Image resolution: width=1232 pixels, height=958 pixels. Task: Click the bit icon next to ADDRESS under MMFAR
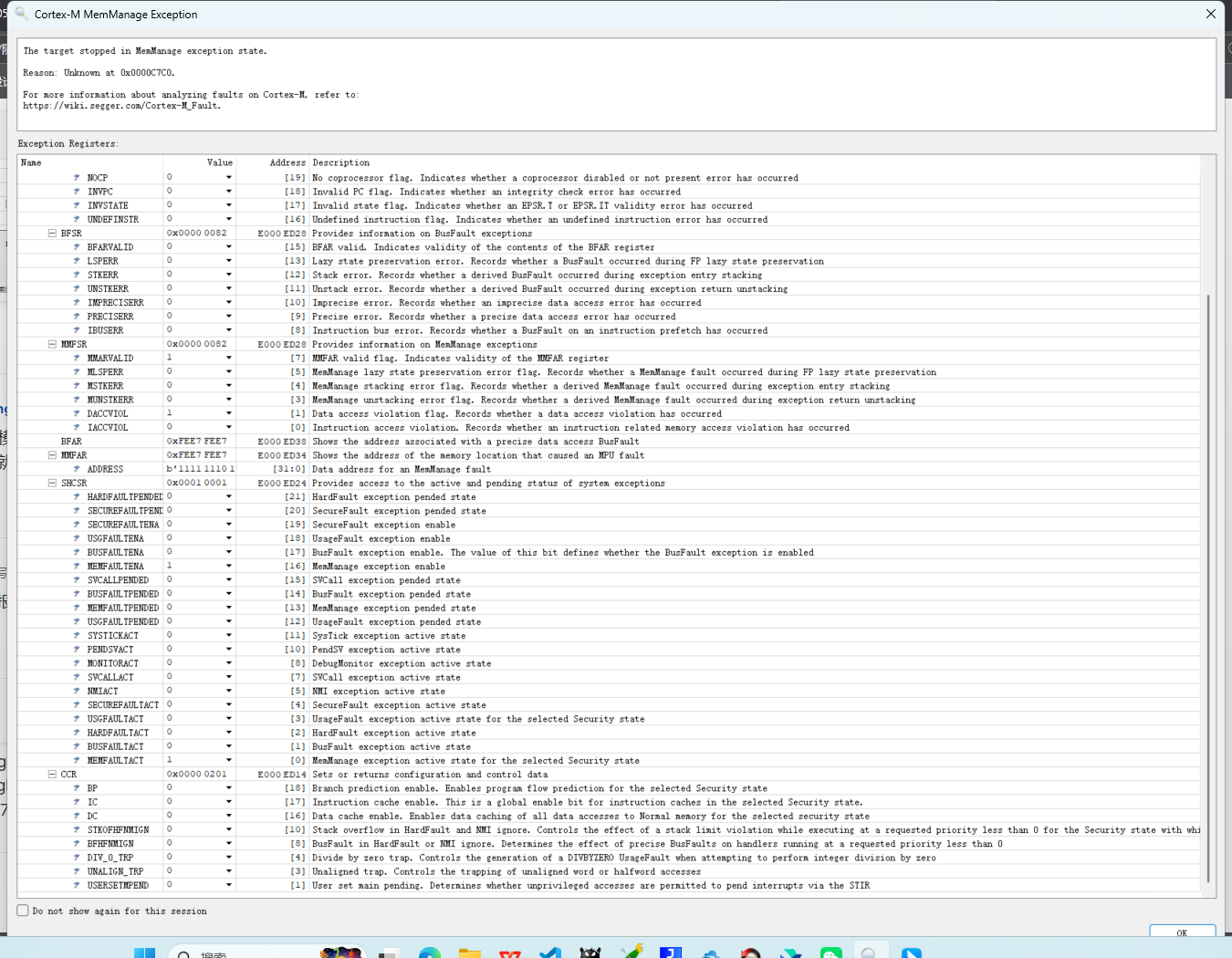77,469
